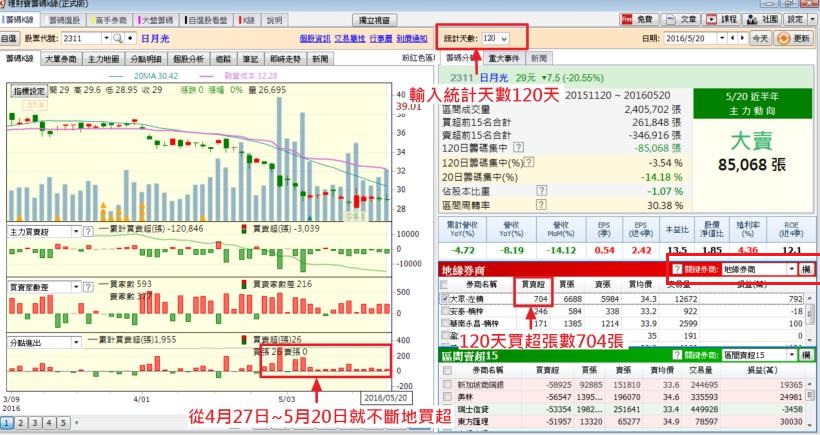
Task: Open the 分點進出 indicator dropdown
Action: [76, 342]
